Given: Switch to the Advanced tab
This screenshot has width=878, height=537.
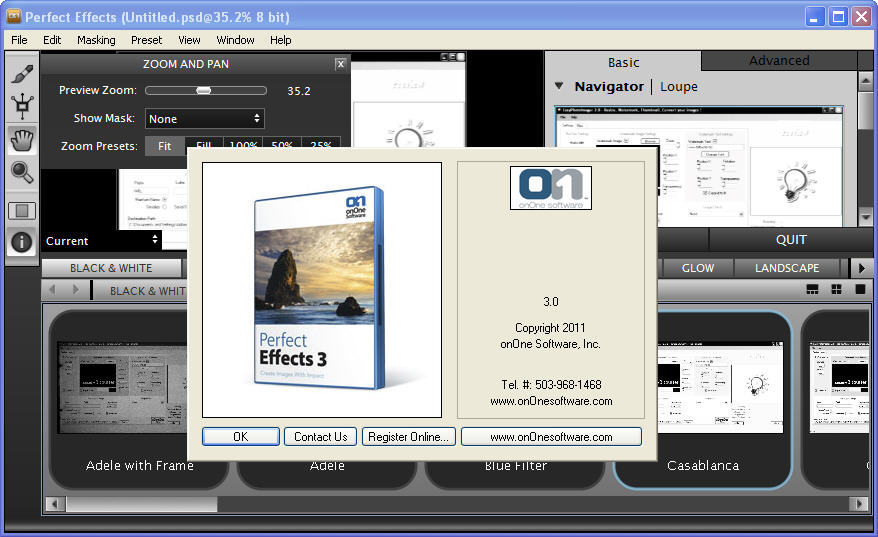Looking at the screenshot, I should (x=779, y=61).
